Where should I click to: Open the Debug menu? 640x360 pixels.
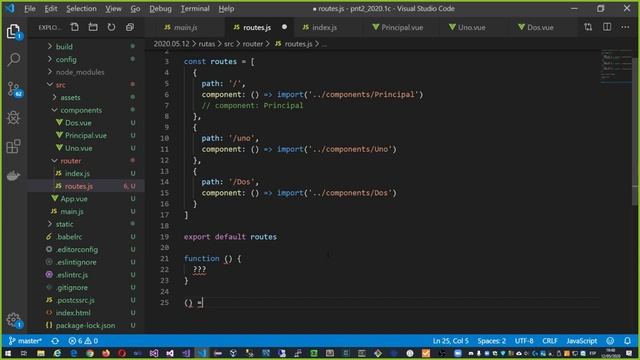click(160, 9)
